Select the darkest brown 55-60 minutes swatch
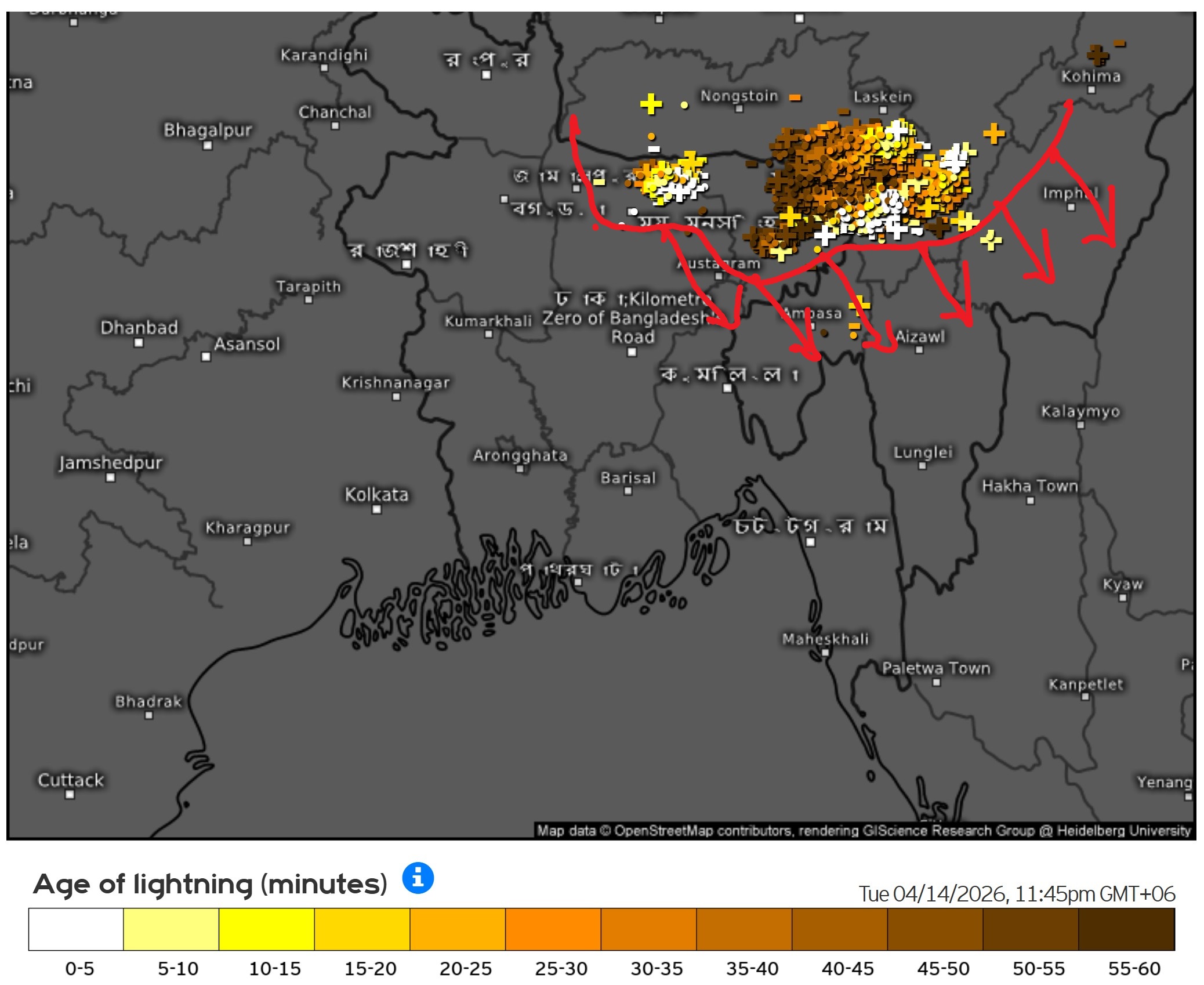Viewport: 1204px width, 985px height. click(x=1126, y=929)
